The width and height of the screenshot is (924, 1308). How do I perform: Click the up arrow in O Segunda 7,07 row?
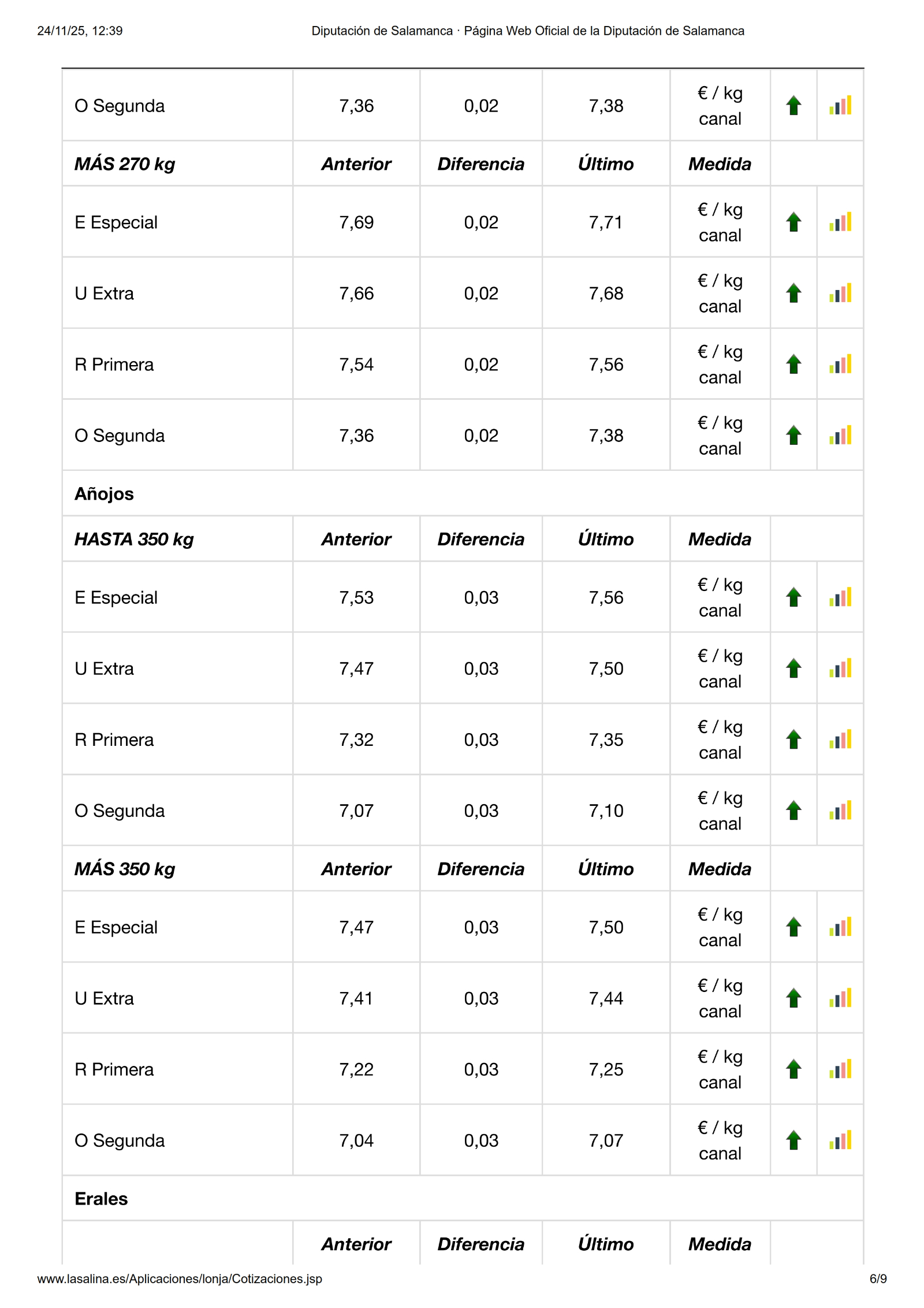click(x=793, y=1140)
